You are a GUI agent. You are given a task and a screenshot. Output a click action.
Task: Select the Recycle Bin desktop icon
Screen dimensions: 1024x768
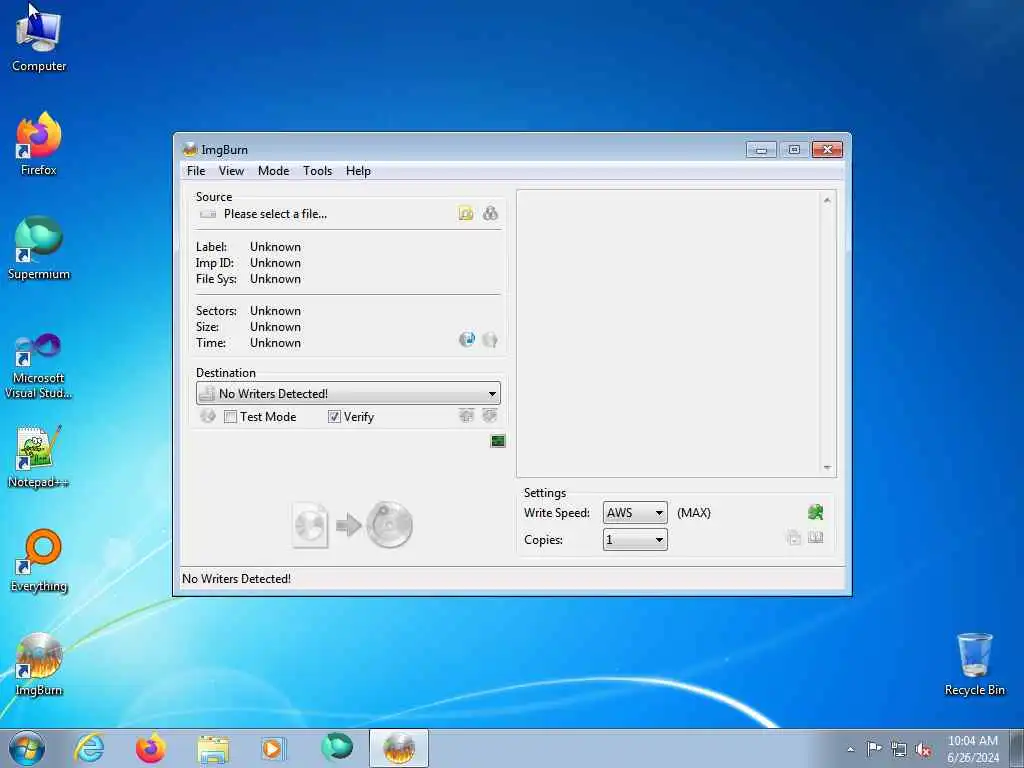(974, 665)
